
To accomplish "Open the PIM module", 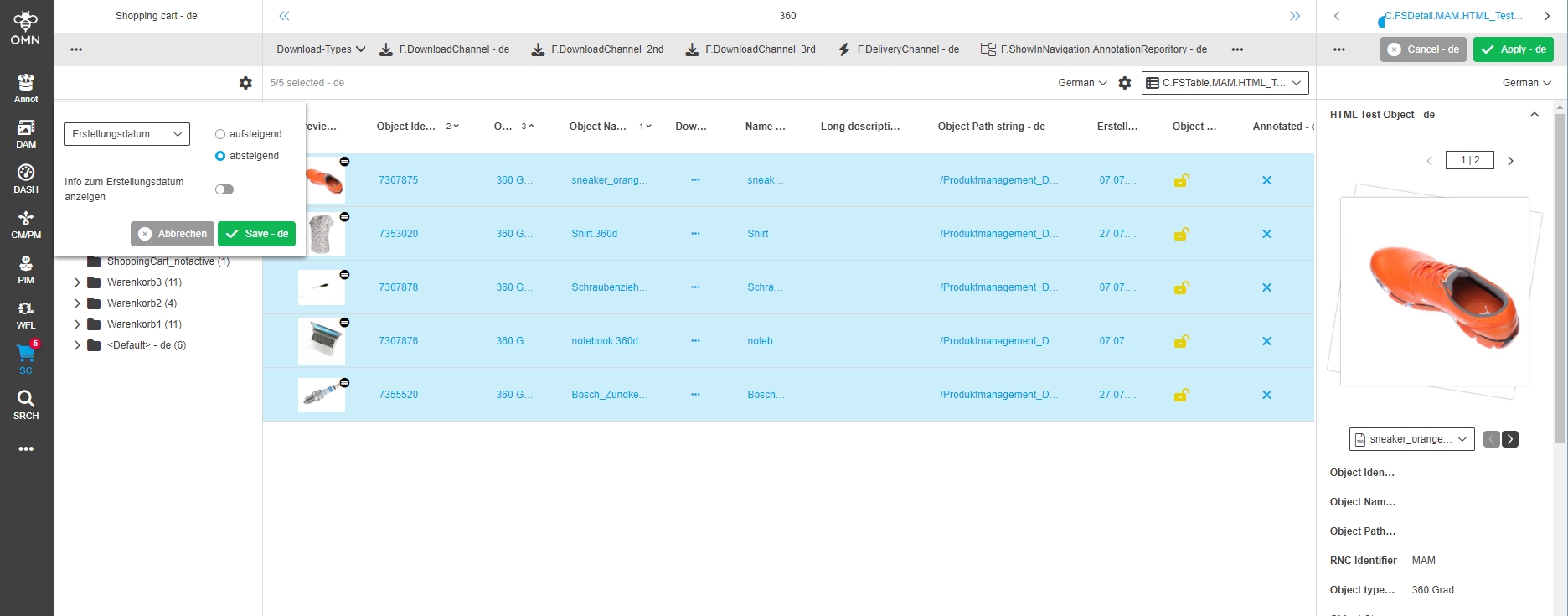I will pyautogui.click(x=26, y=269).
